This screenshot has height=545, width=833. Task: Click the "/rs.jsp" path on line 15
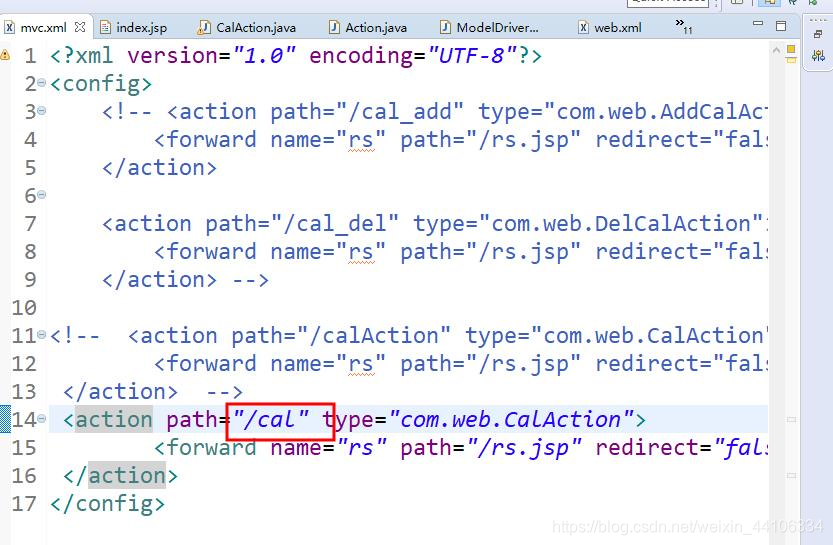tap(524, 448)
